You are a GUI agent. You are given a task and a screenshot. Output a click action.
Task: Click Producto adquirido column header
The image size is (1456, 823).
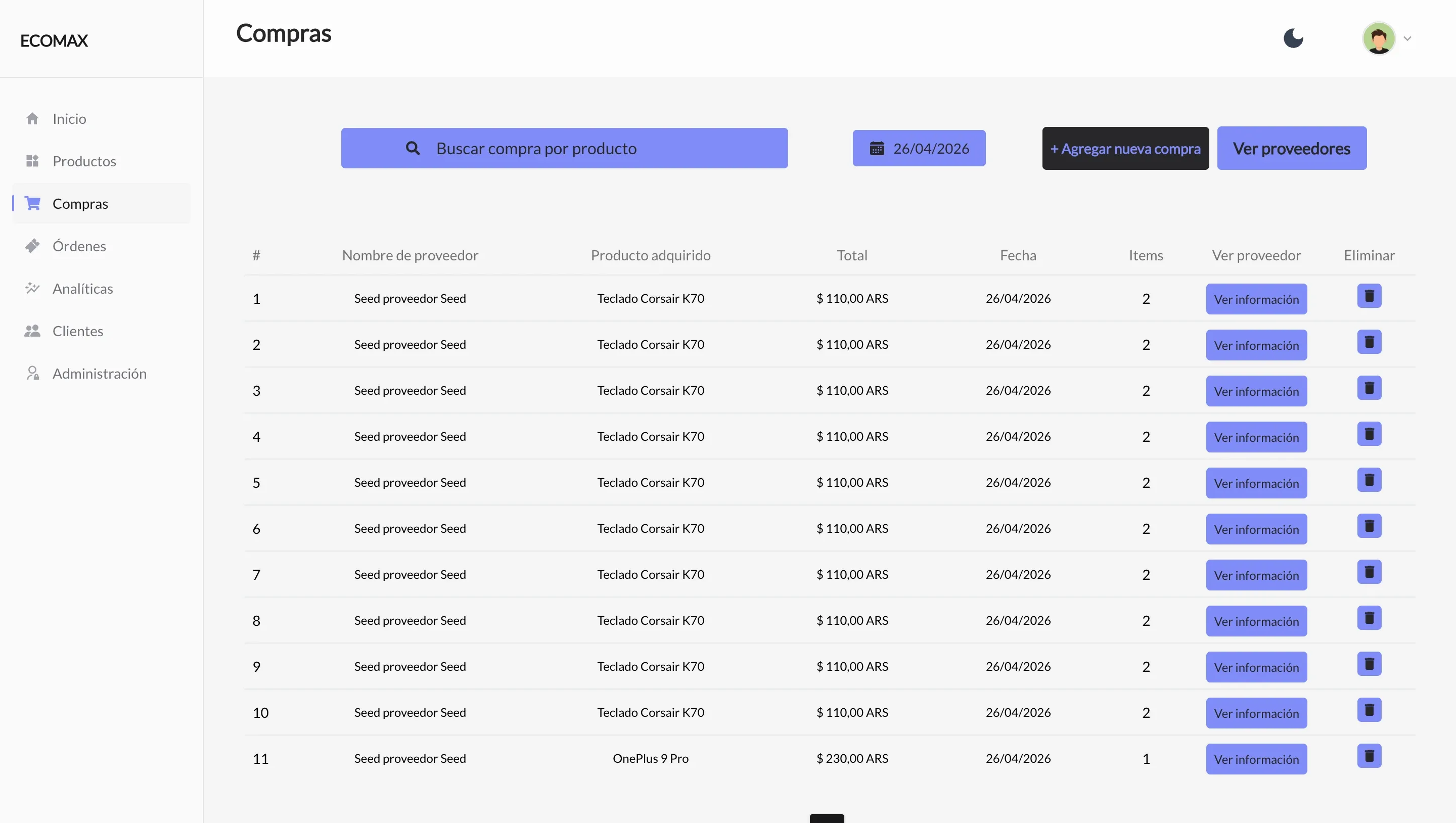pyautogui.click(x=651, y=255)
